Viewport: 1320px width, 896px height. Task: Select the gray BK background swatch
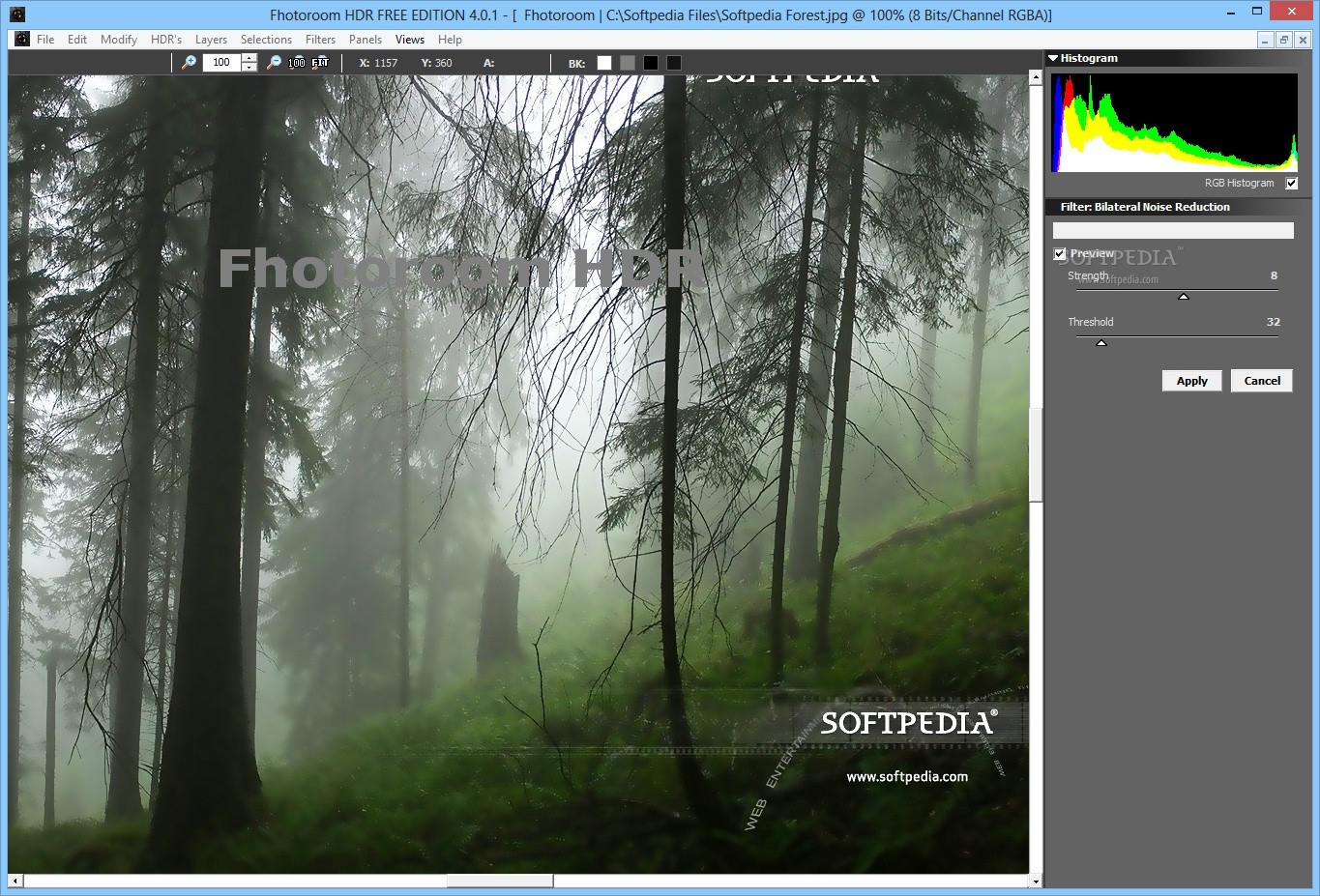click(x=628, y=63)
